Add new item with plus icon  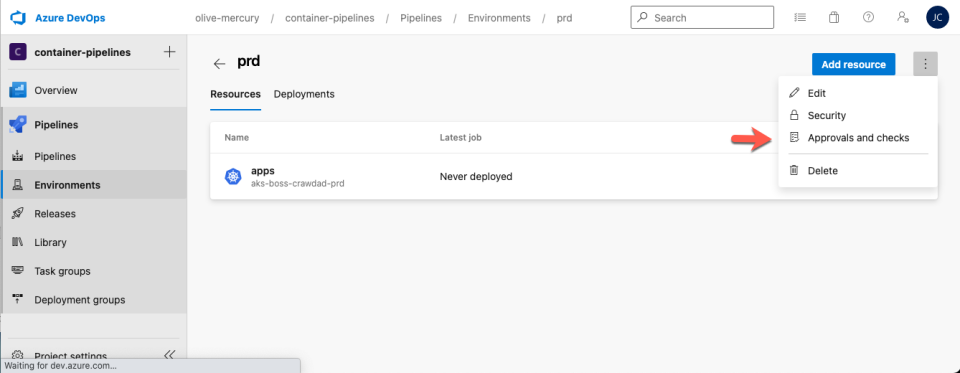point(170,52)
